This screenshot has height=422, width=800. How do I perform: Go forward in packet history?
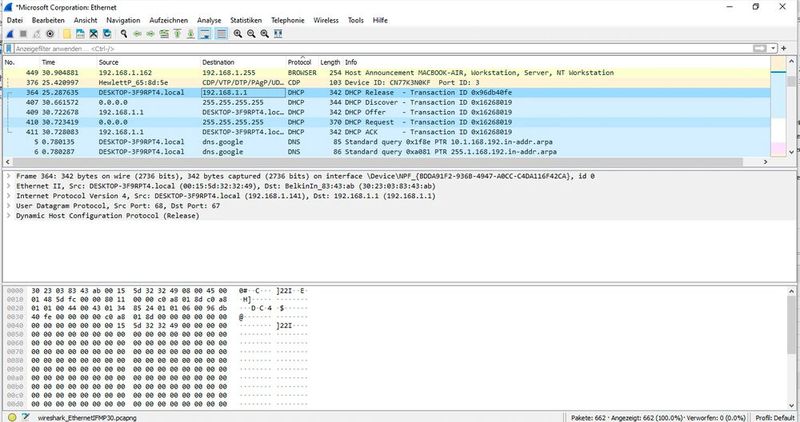[x=151, y=34]
